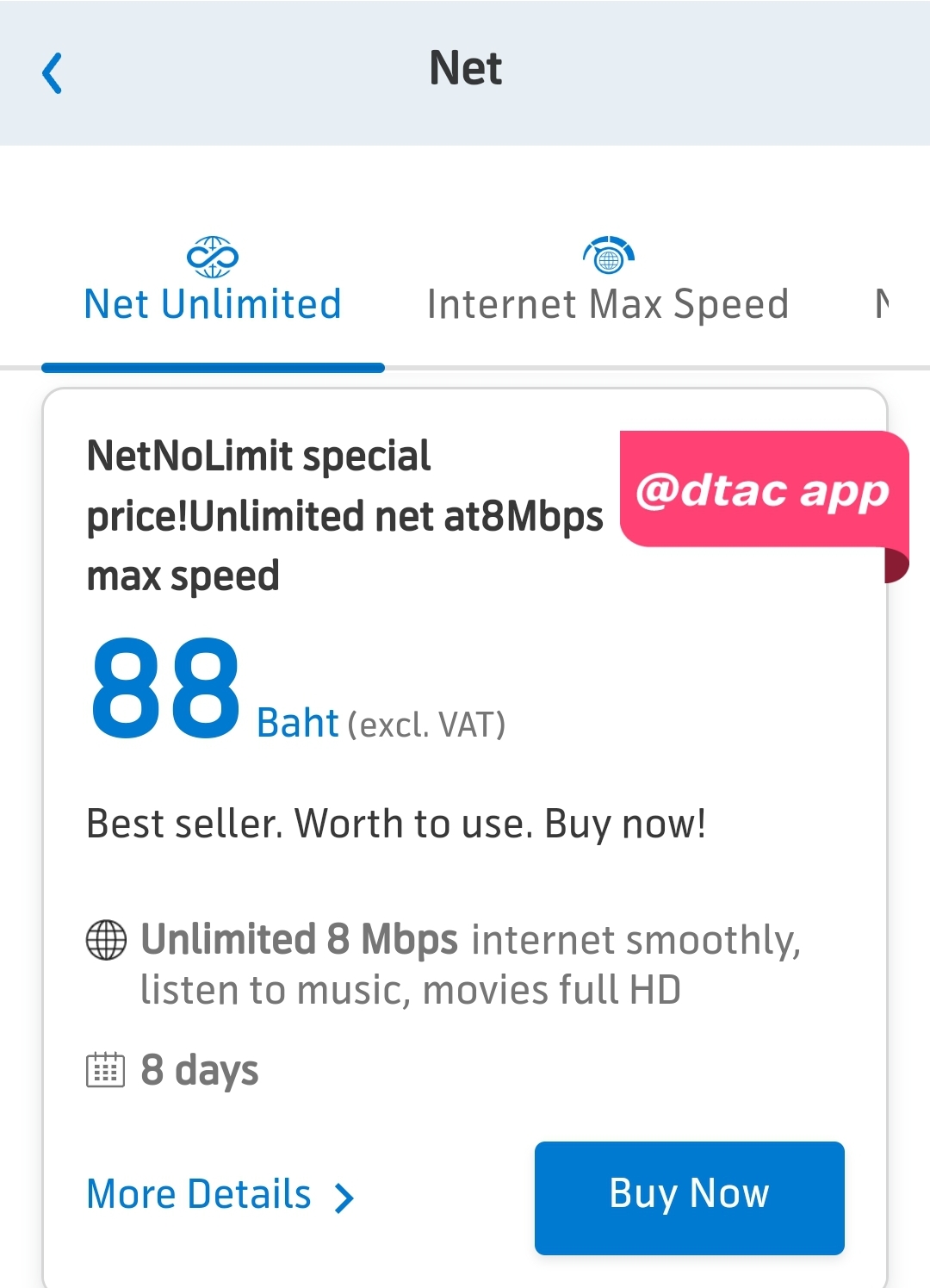Tap the Baht (excl. VAT) label

381,724
